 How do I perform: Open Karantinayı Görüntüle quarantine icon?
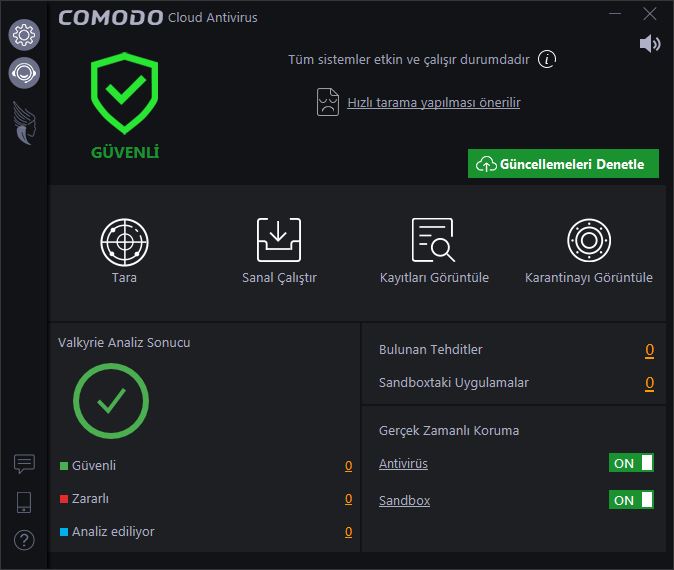pyautogui.click(x=589, y=240)
